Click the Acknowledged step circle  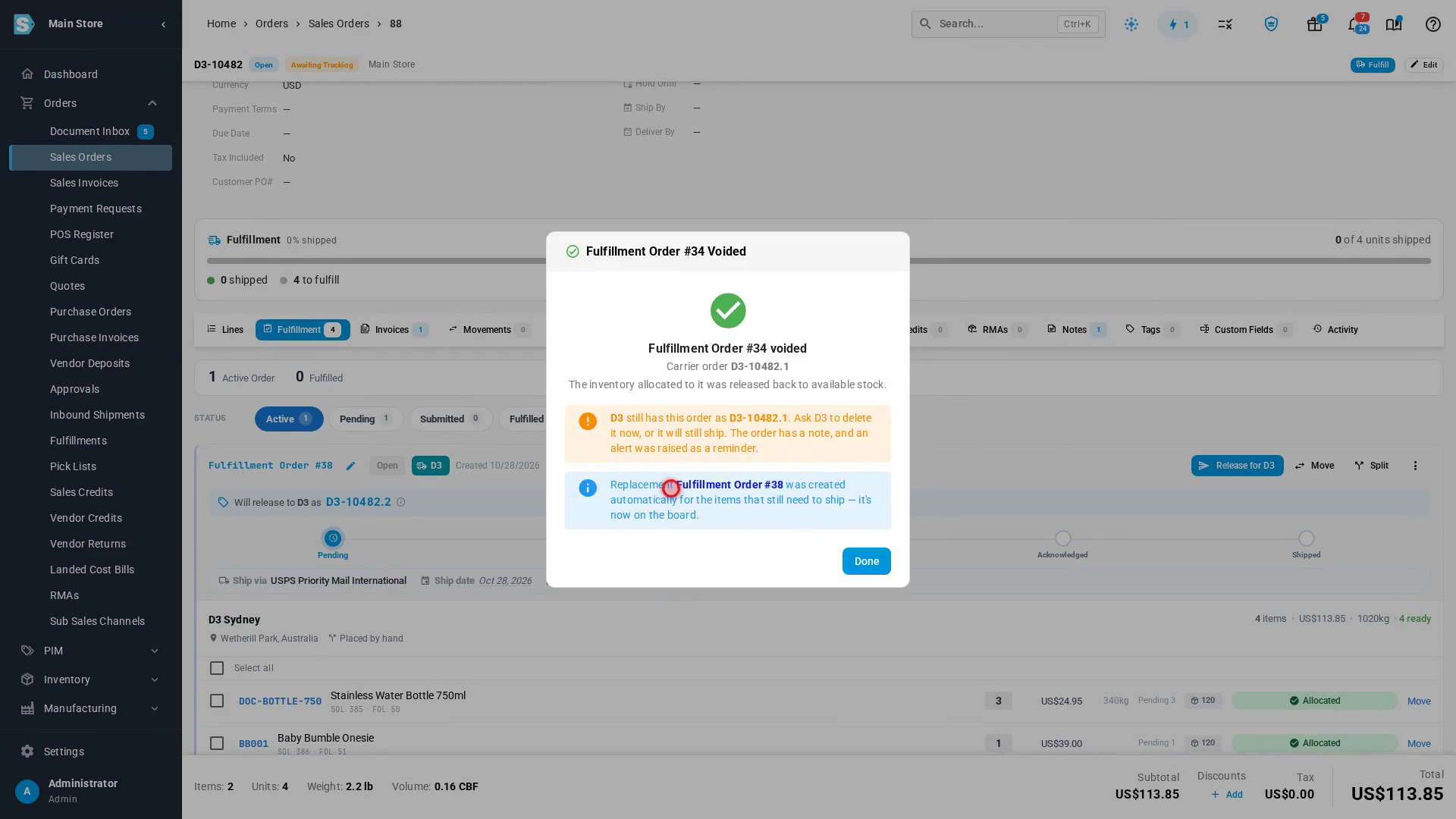[1063, 538]
